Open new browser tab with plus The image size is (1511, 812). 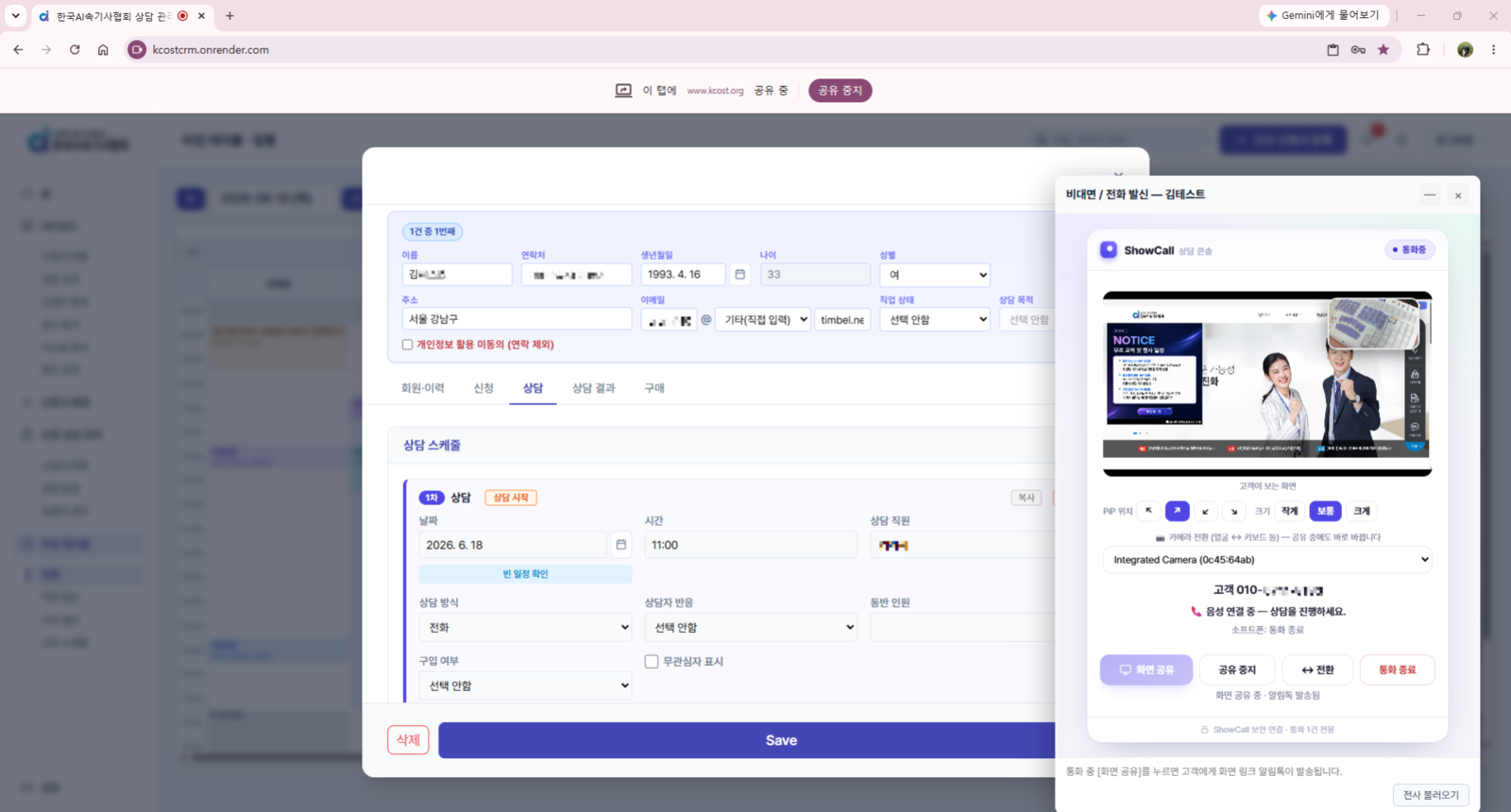point(229,16)
